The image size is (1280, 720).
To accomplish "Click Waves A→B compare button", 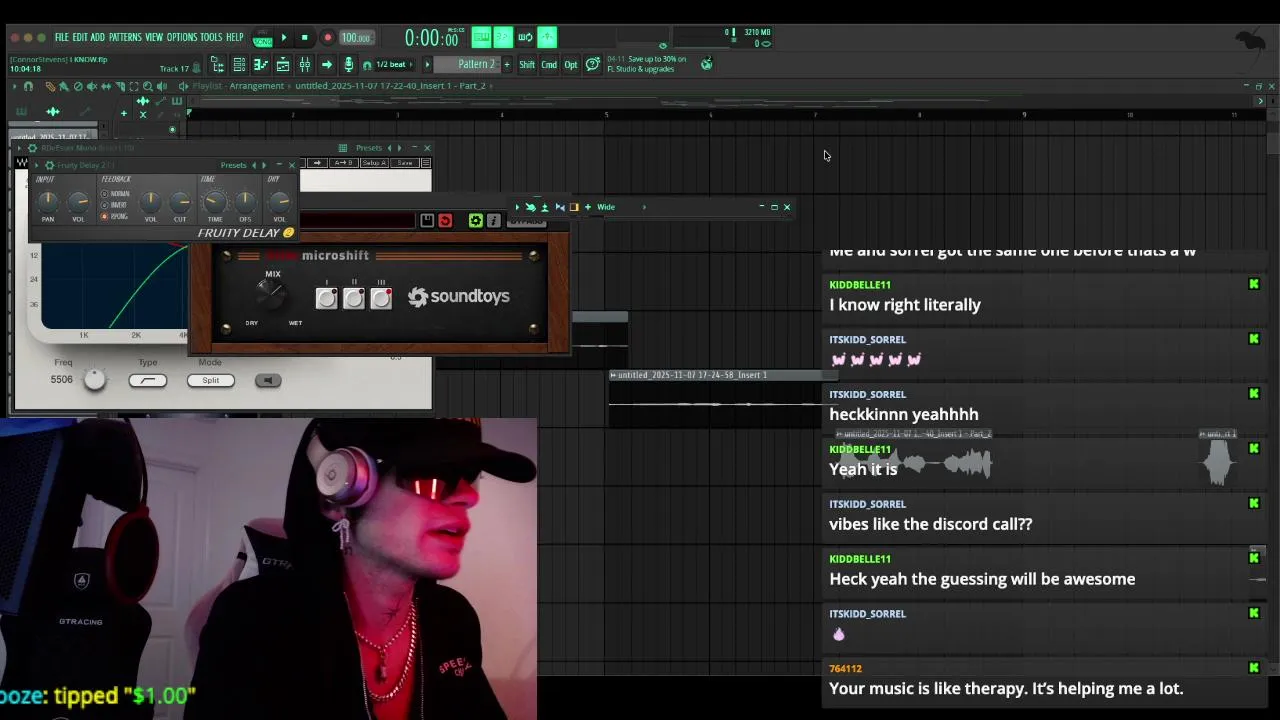I will tap(343, 163).
